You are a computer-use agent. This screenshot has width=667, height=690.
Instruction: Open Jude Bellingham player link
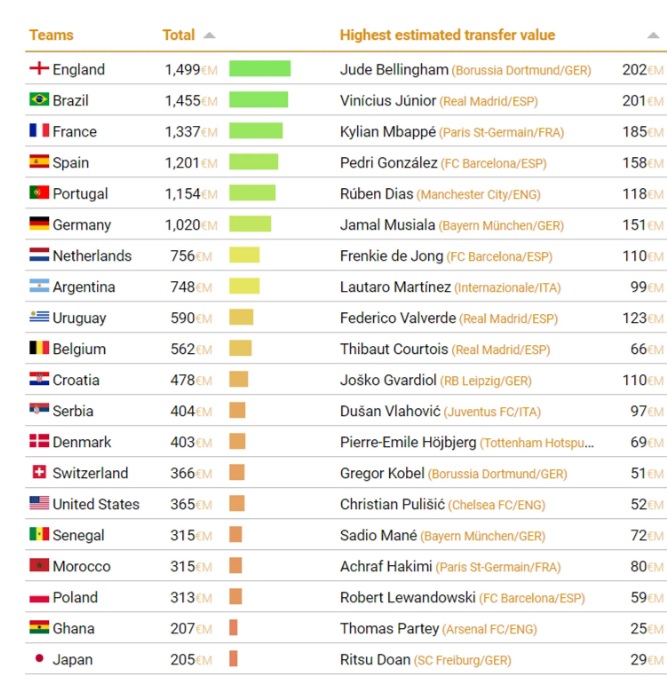394,69
